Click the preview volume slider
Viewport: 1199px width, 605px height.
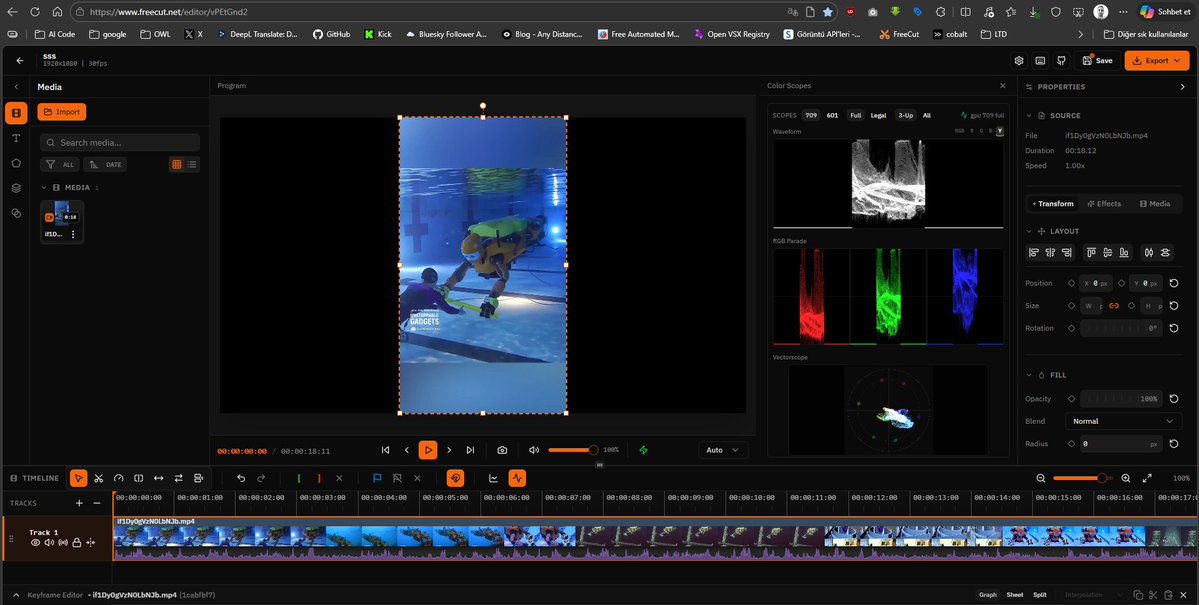point(572,450)
